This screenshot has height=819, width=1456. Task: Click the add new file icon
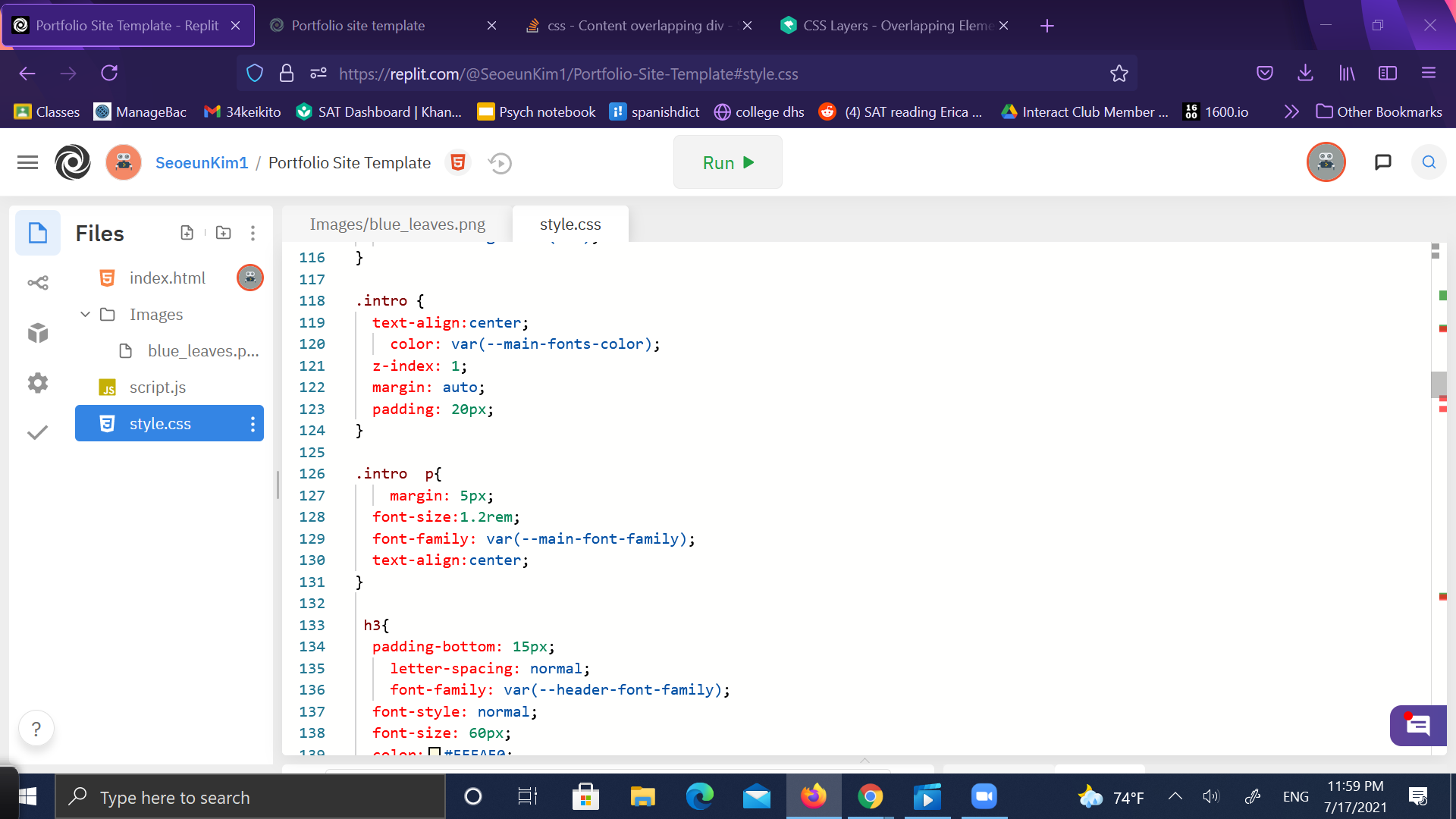pyautogui.click(x=187, y=233)
